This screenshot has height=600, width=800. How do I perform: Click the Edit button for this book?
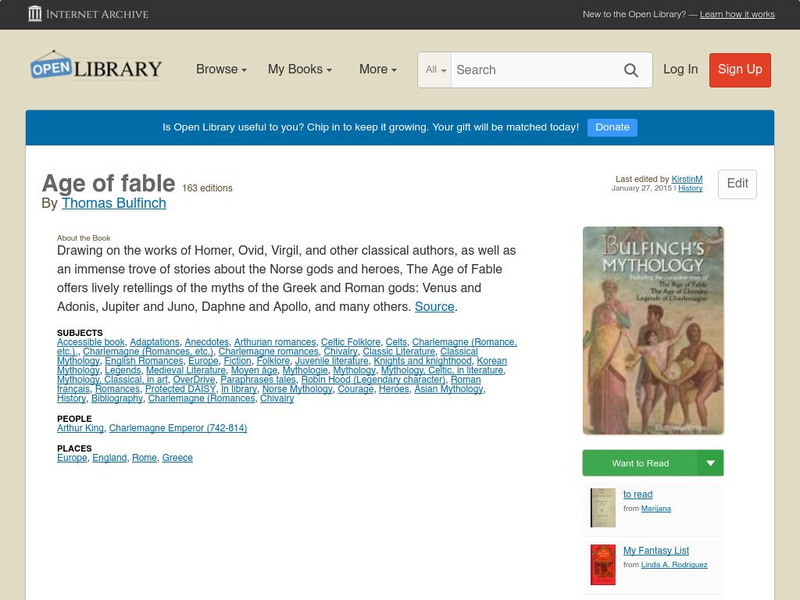coord(737,183)
